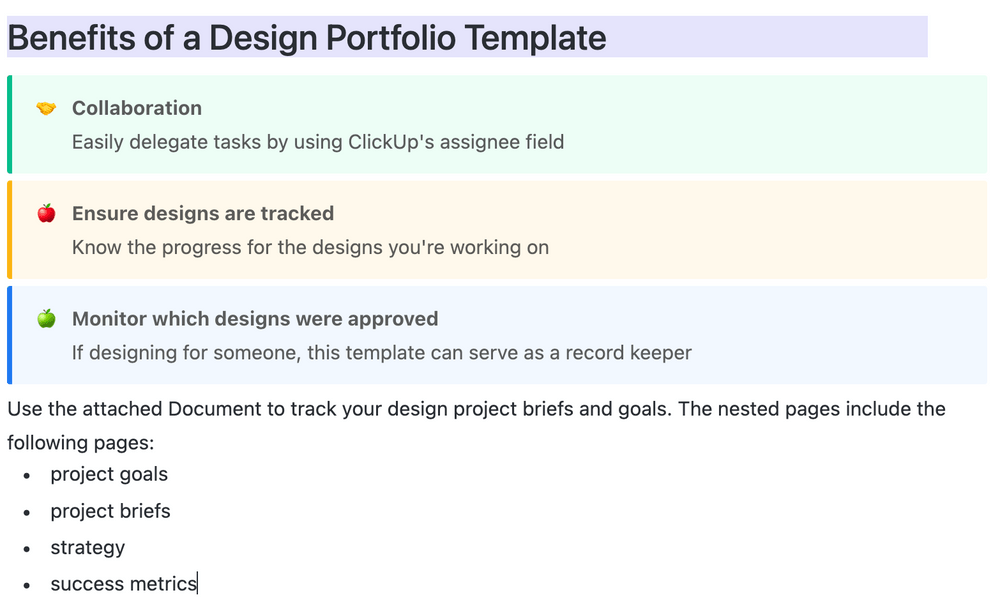The height and width of the screenshot is (600, 1000).
Task: Click the green left border of Collaboration banner
Action: click(9, 124)
